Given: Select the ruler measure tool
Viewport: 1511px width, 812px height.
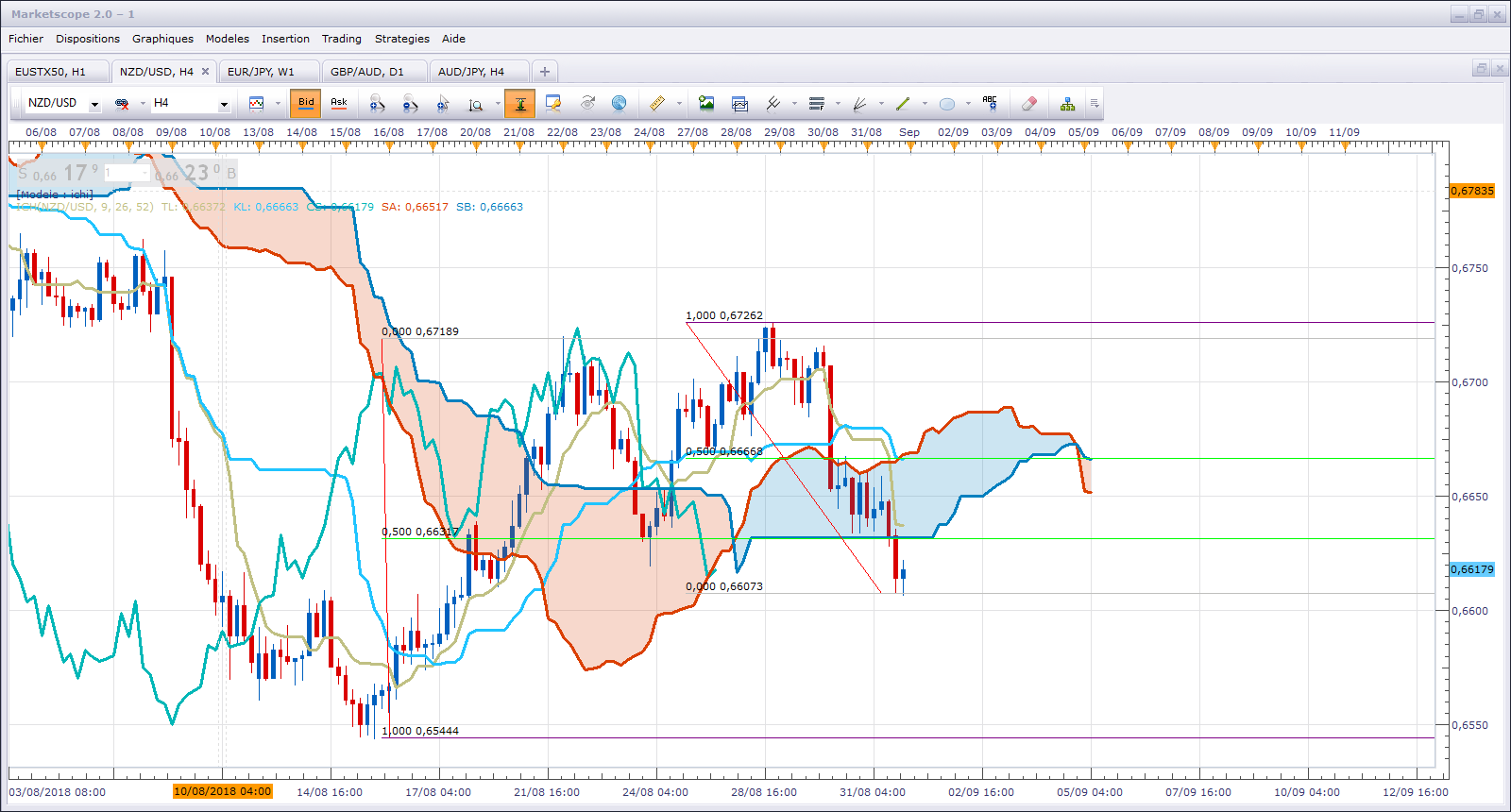Looking at the screenshot, I should pyautogui.click(x=657, y=103).
